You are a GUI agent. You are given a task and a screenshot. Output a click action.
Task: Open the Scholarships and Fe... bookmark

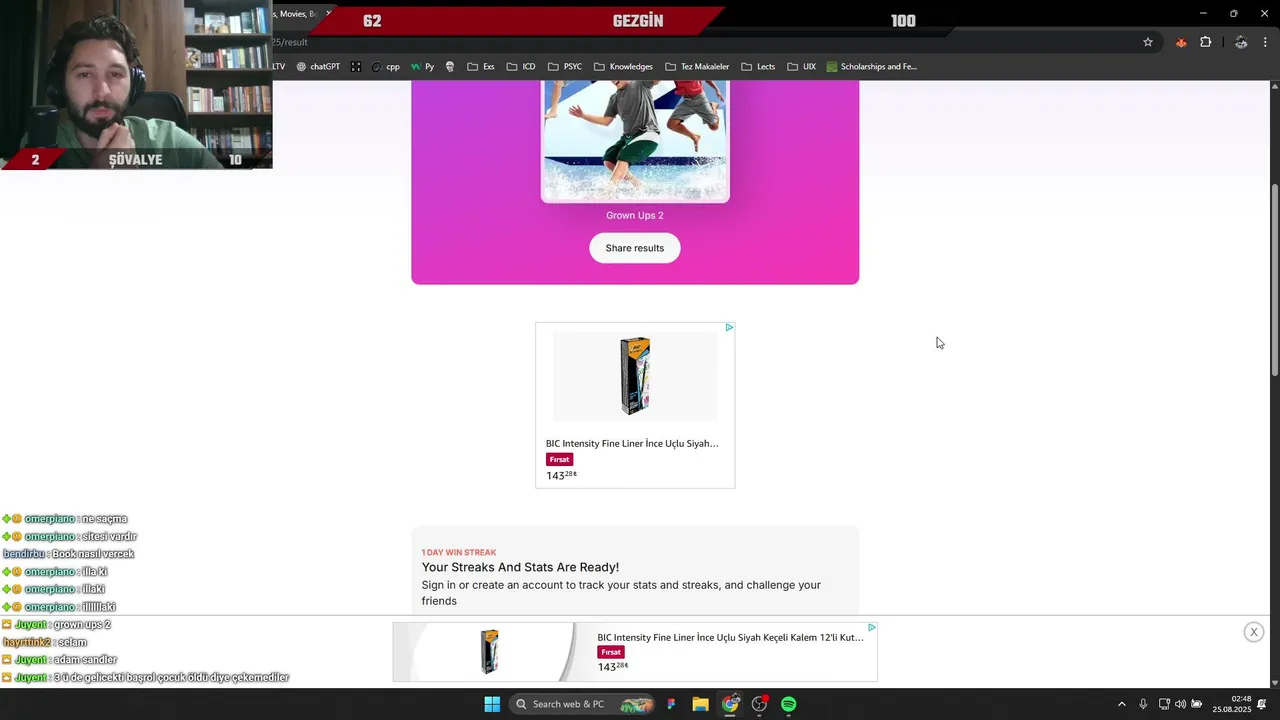point(872,67)
